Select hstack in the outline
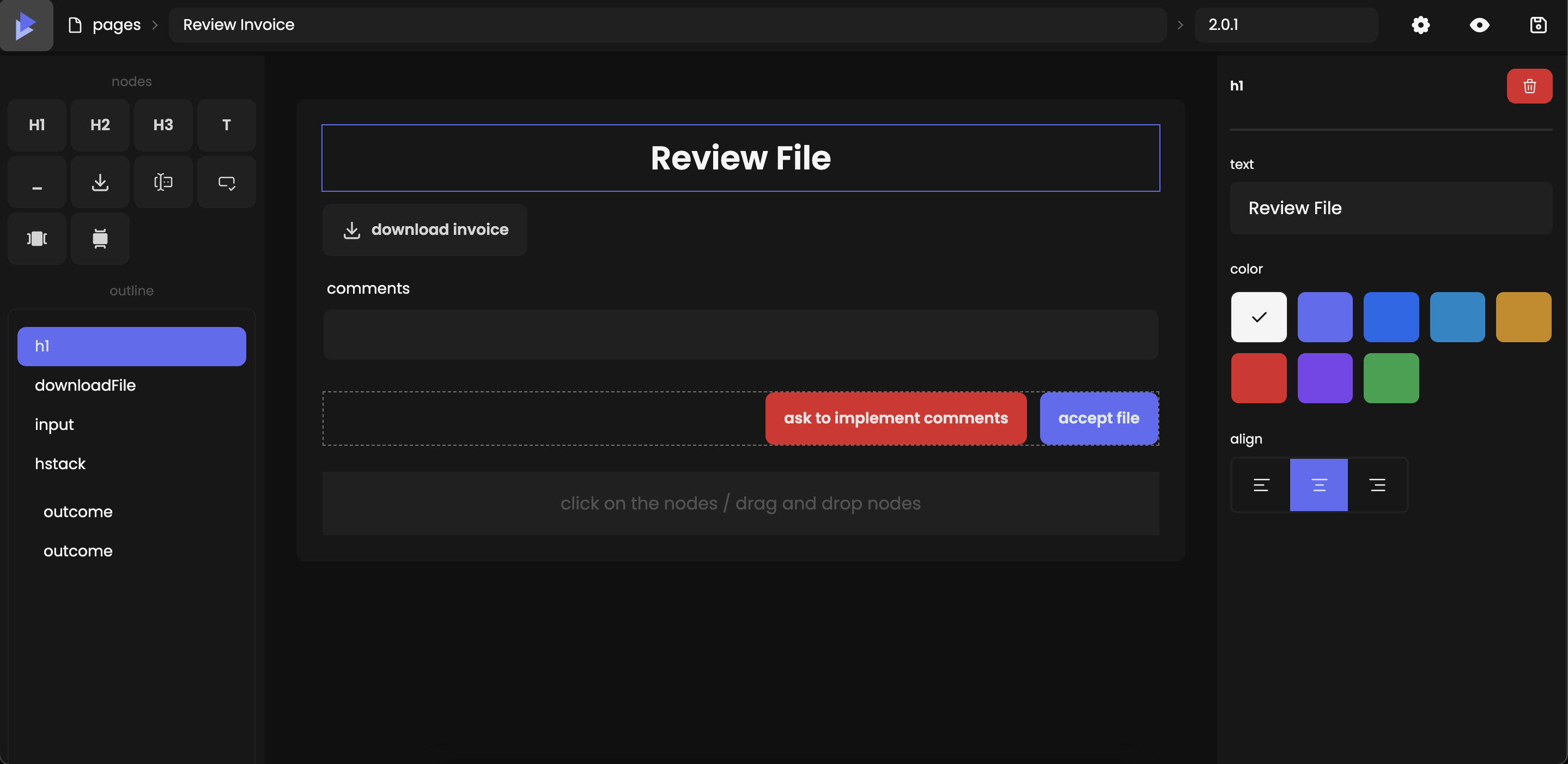 click(59, 463)
